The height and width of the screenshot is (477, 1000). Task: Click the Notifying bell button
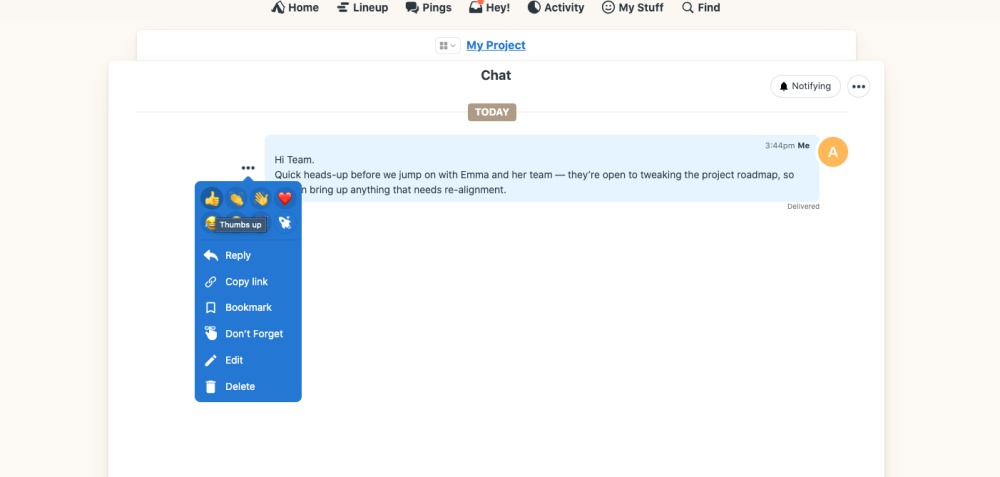tap(805, 86)
